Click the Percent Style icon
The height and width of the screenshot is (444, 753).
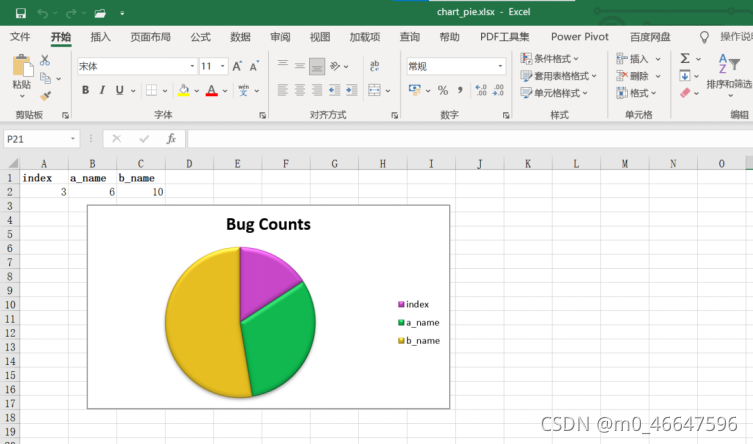[x=443, y=90]
